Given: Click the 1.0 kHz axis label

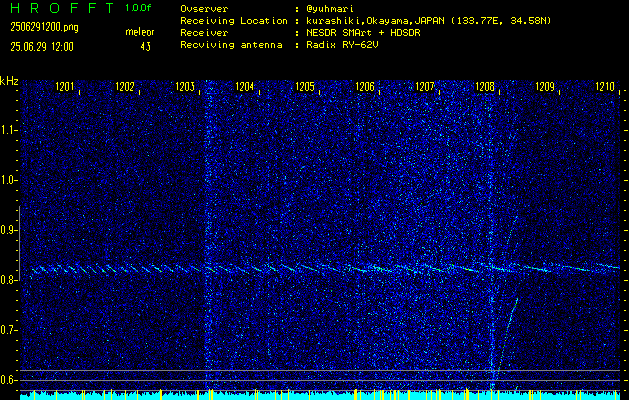Looking at the screenshot, I should pos(9,180).
